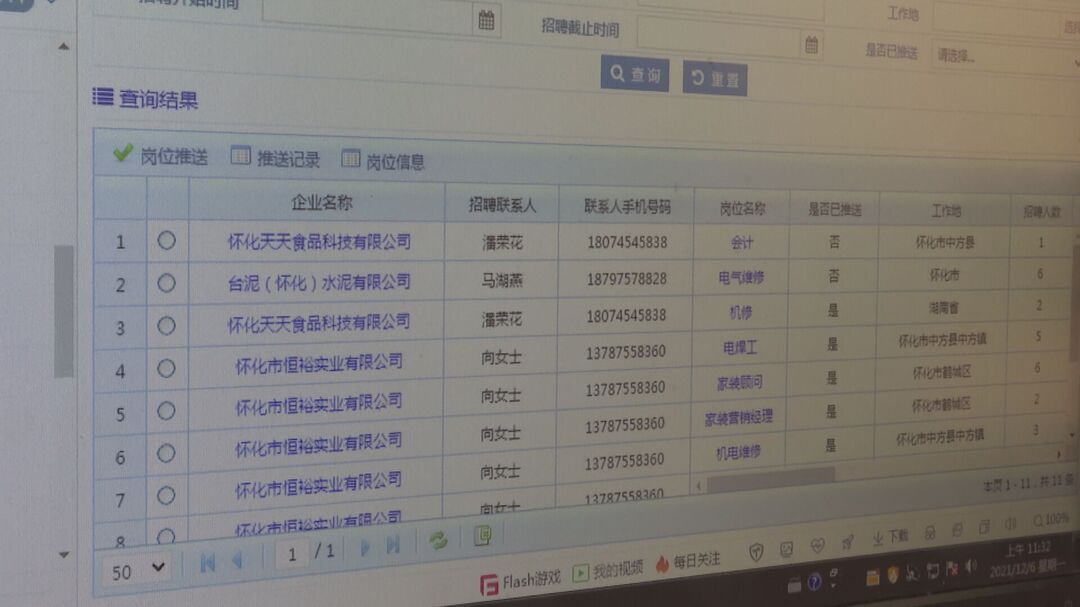Screen dimensions: 1080x607
Task: Open the 招聘开始时间 calendar picker icon
Action: point(486,19)
